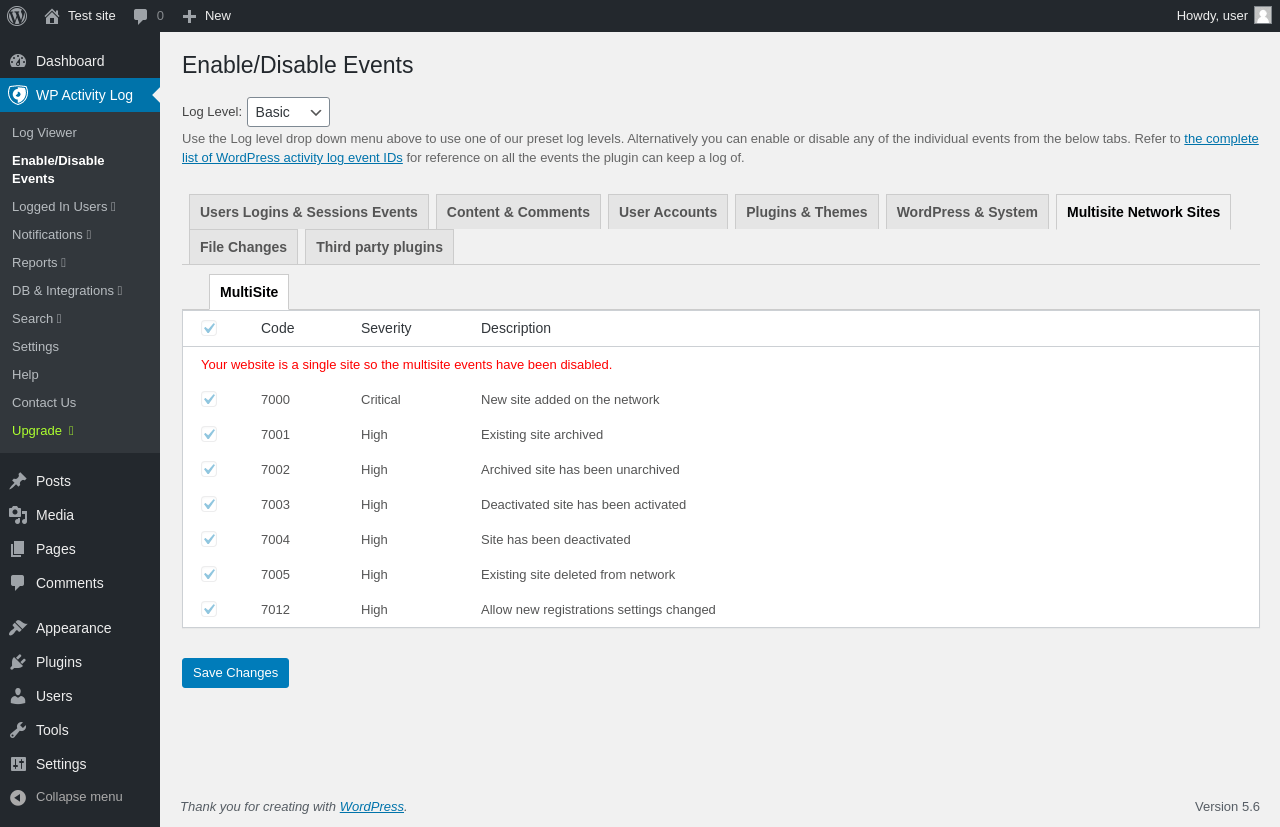Click the Dashboard gauge icon
This screenshot has height=827, width=1280.
18,61
